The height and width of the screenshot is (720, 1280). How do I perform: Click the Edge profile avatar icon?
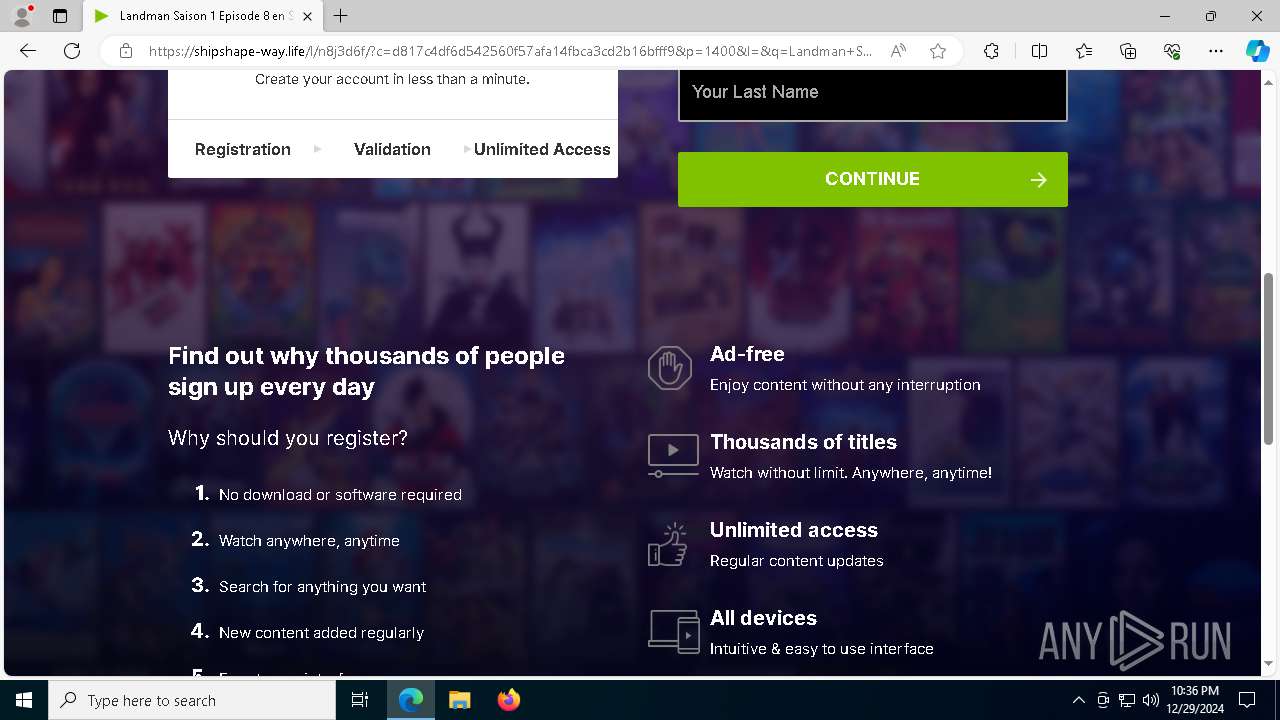(22, 16)
